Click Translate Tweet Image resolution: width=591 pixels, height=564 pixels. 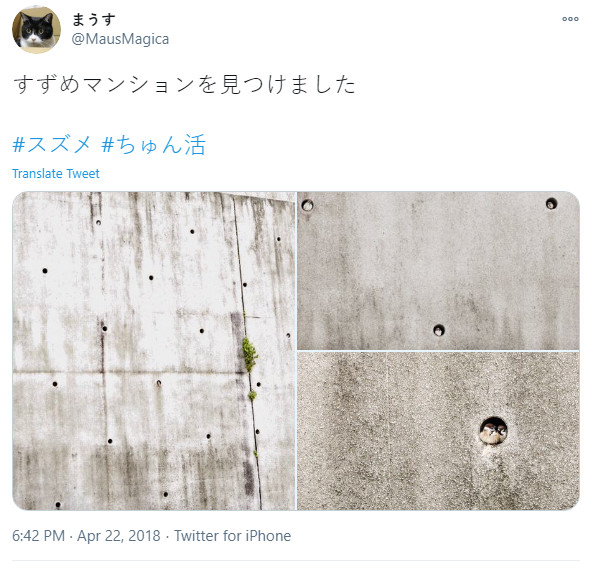click(56, 174)
